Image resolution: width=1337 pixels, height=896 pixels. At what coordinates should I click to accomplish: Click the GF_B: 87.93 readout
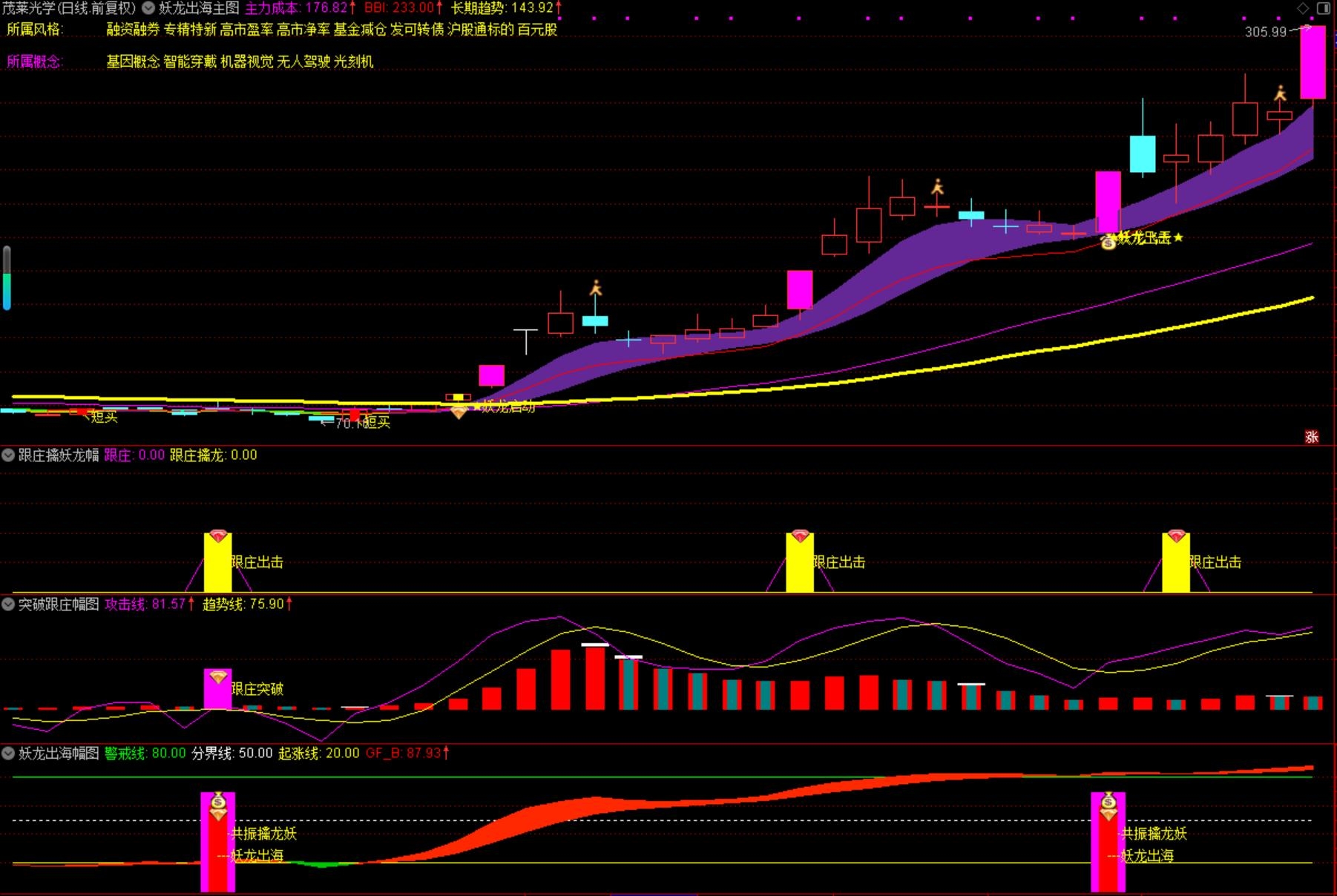(407, 753)
